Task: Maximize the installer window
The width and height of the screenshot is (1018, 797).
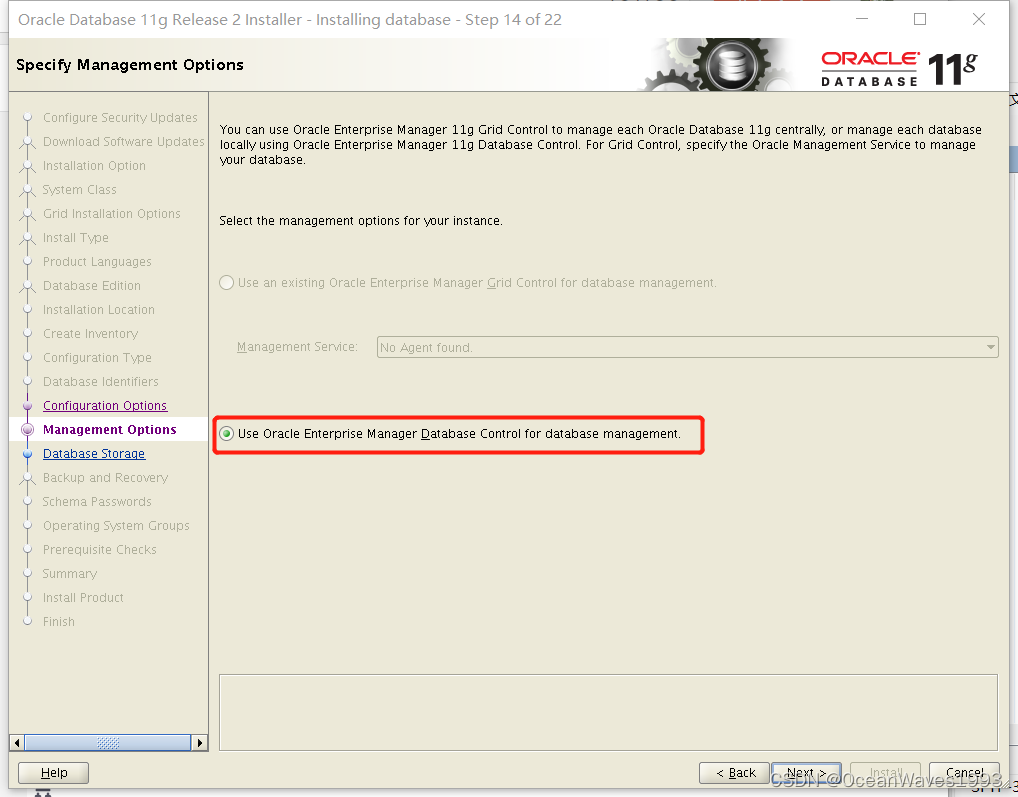Action: [920, 19]
